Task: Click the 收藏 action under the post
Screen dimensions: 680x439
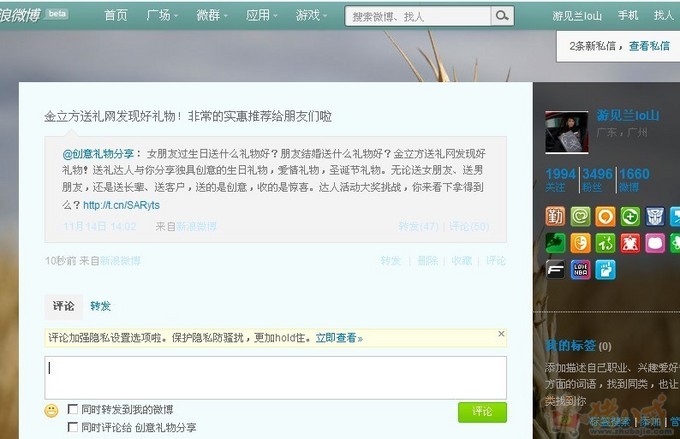Action: [461, 261]
